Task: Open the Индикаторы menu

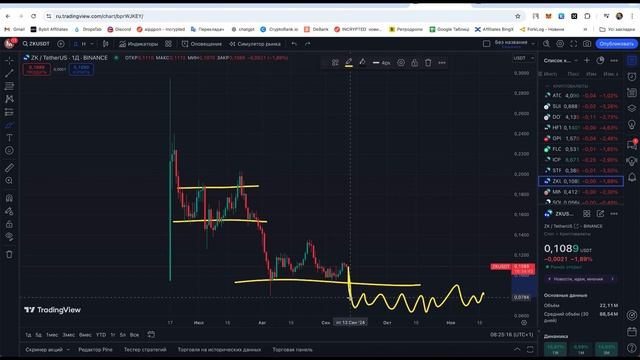Action: (138, 44)
